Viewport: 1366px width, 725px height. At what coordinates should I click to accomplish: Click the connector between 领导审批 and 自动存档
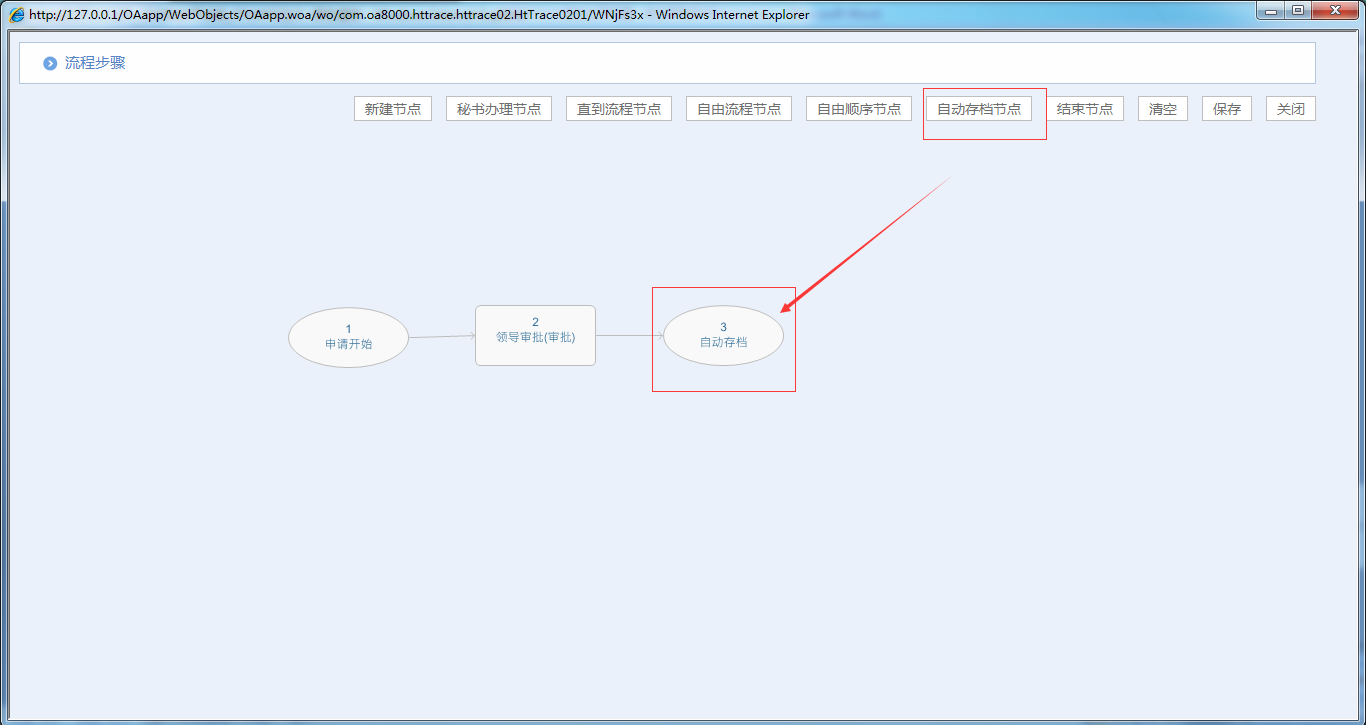click(629, 335)
